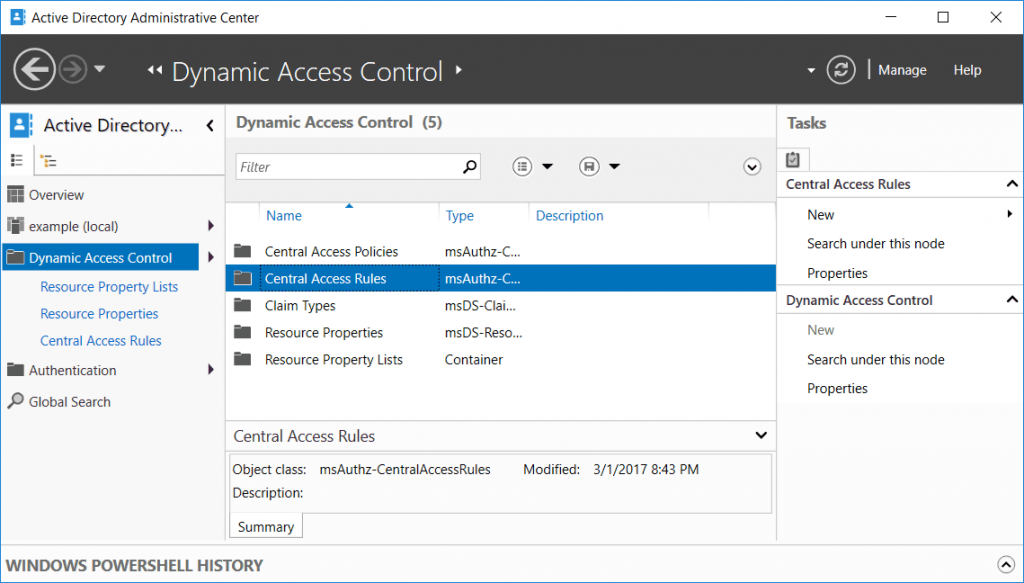Click the search magnifier in the Filter box
The image size is (1024, 583).
pos(468,166)
